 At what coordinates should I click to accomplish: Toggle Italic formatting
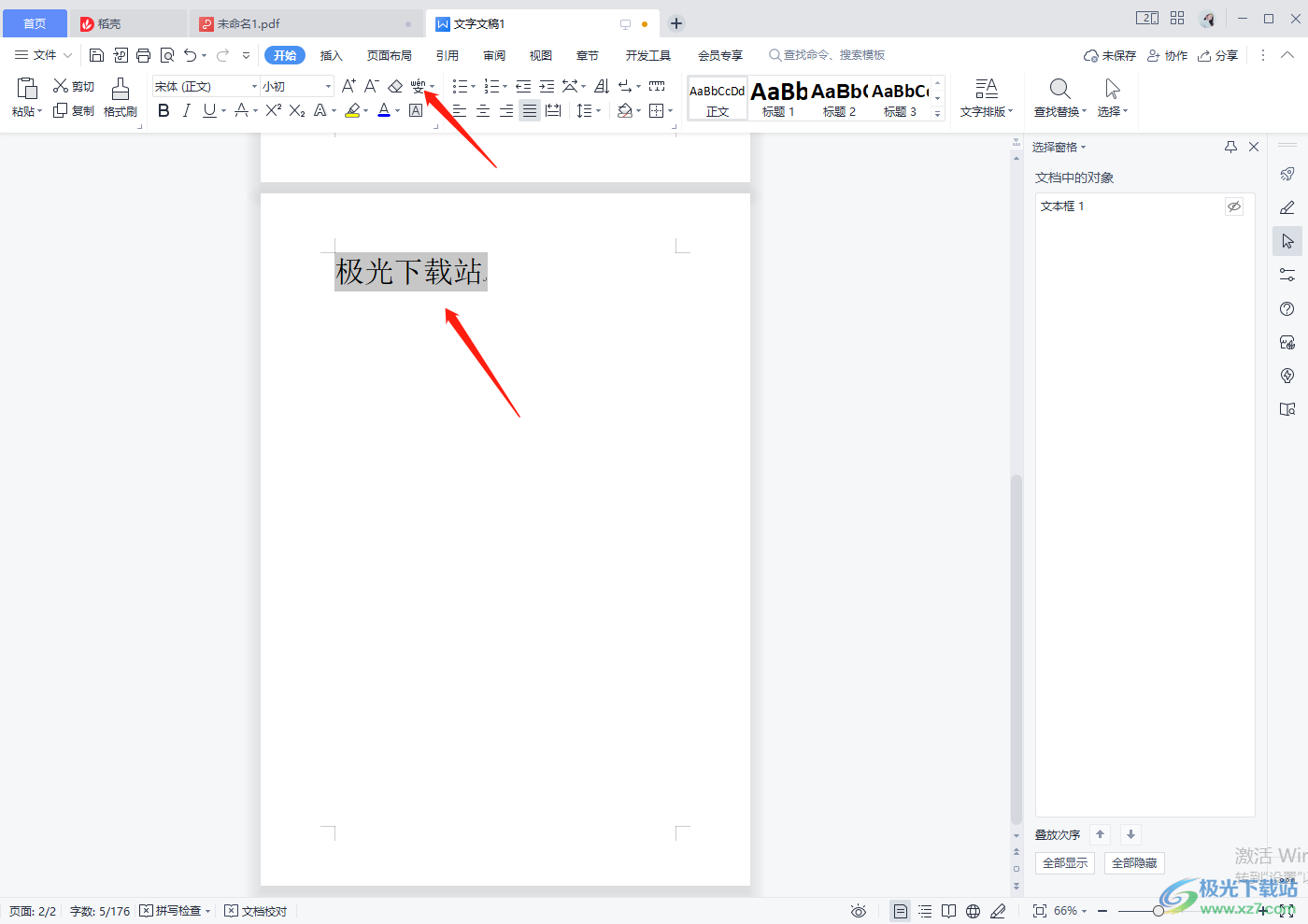pos(186,110)
